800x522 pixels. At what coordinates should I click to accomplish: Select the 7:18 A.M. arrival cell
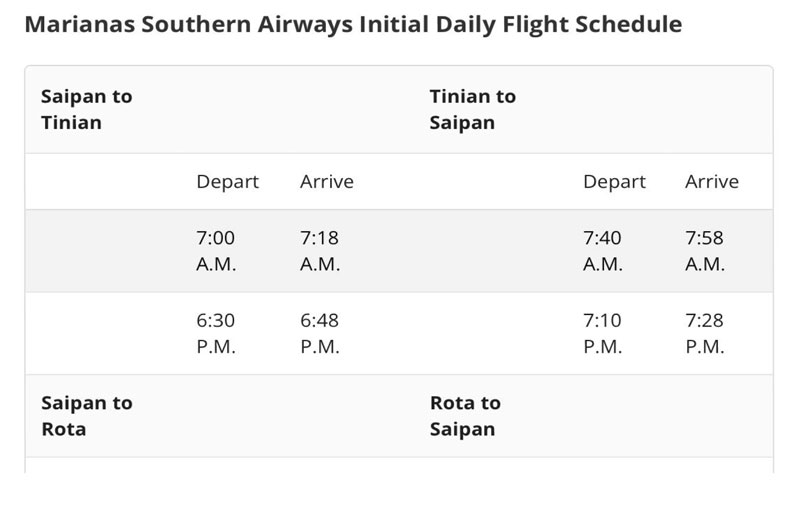point(320,251)
